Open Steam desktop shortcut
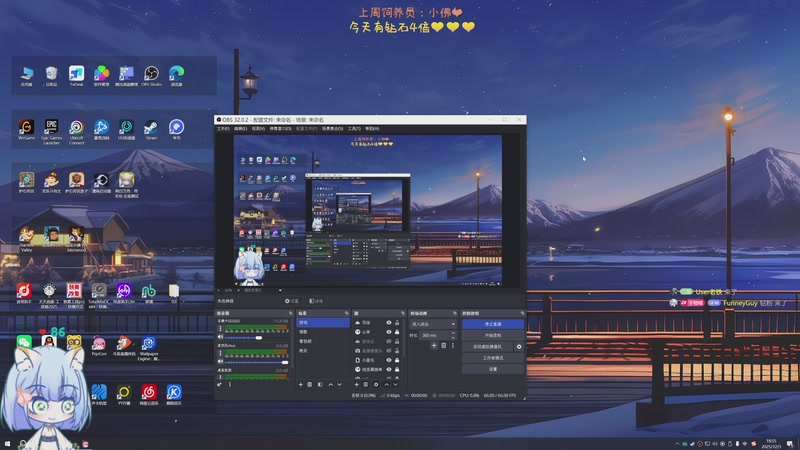This screenshot has width=800, height=450. click(x=151, y=130)
